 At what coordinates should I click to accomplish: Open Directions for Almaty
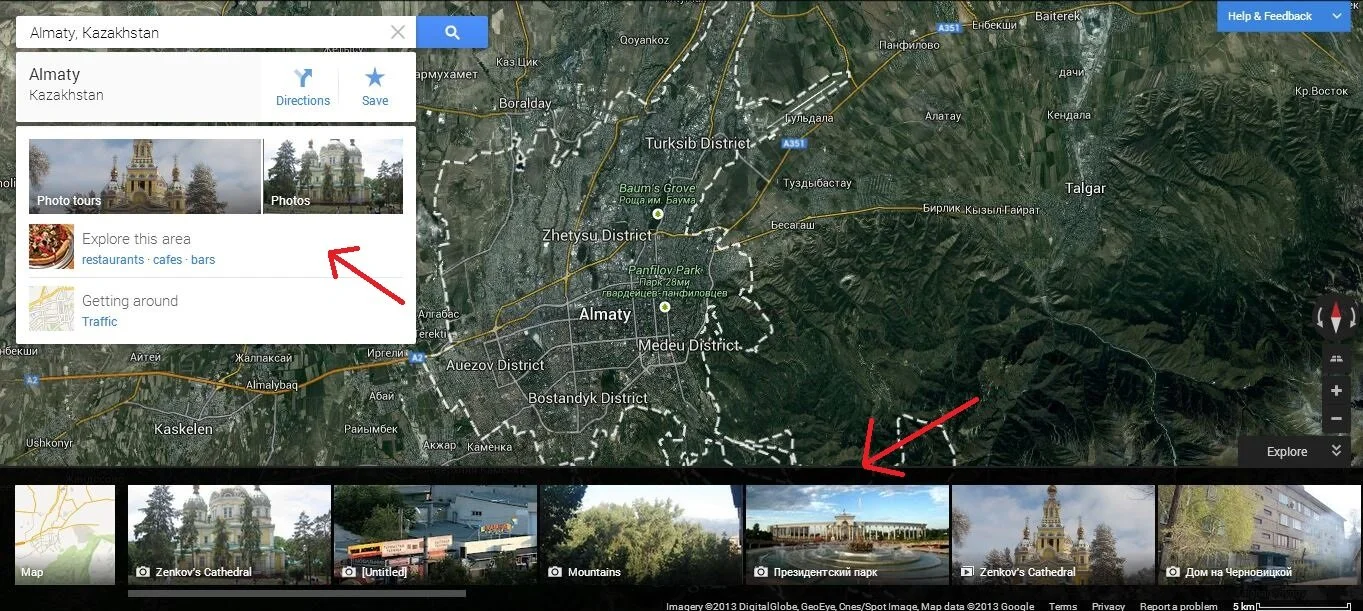pos(303,87)
